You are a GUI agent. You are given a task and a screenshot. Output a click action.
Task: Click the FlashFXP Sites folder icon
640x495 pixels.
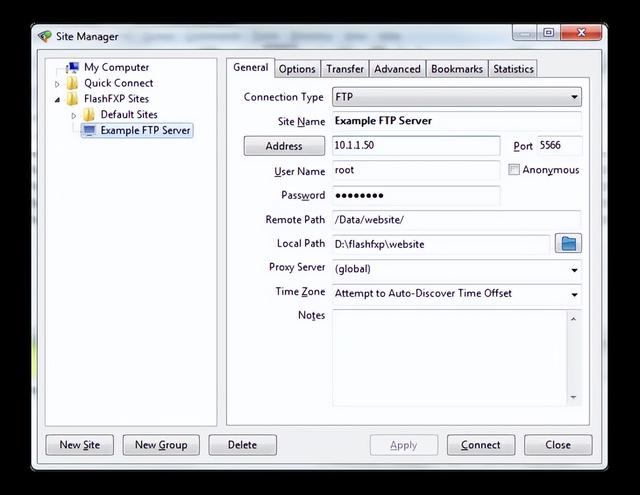point(73,99)
